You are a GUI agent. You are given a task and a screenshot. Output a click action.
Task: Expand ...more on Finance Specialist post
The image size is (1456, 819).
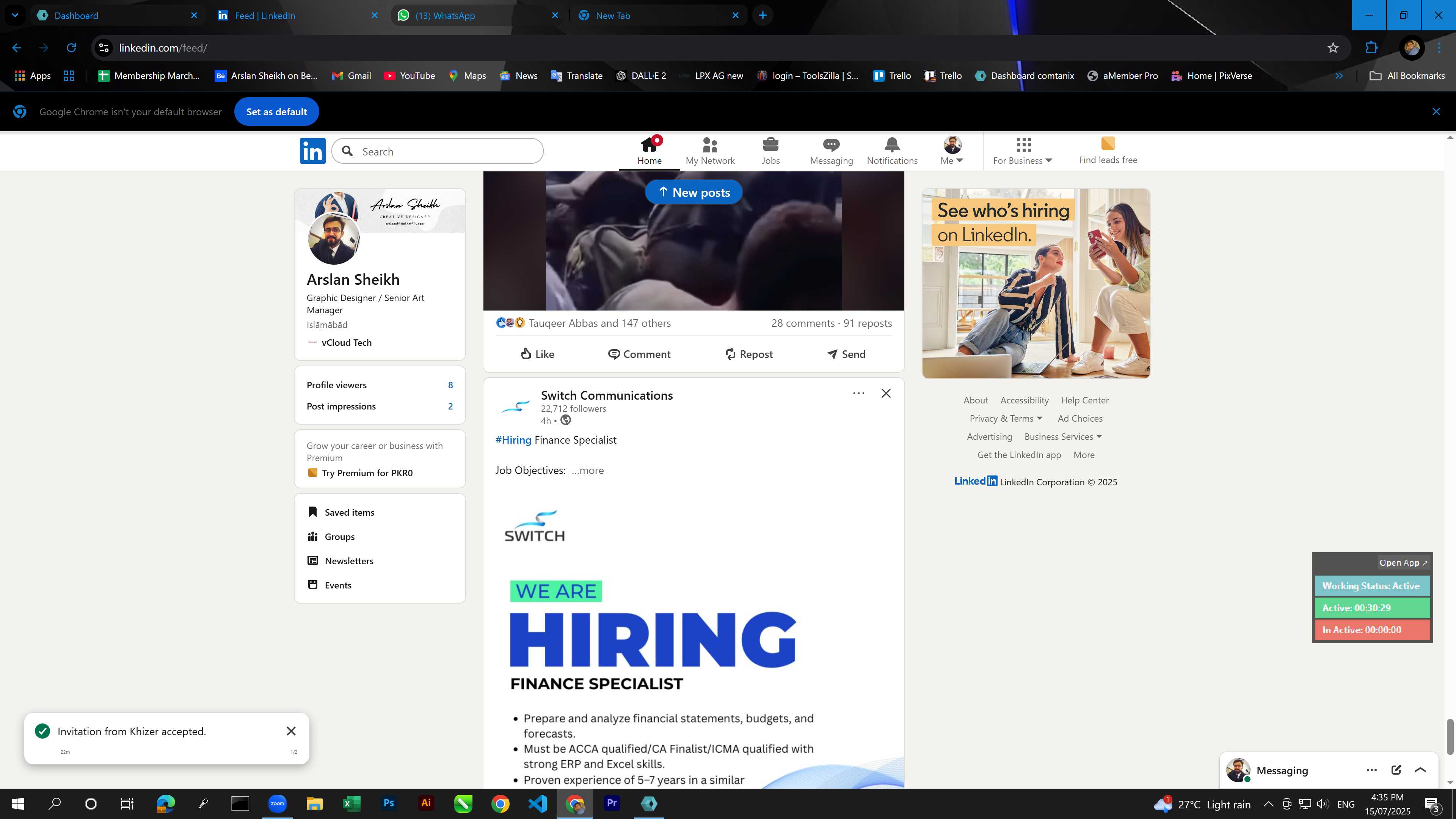(x=587, y=470)
